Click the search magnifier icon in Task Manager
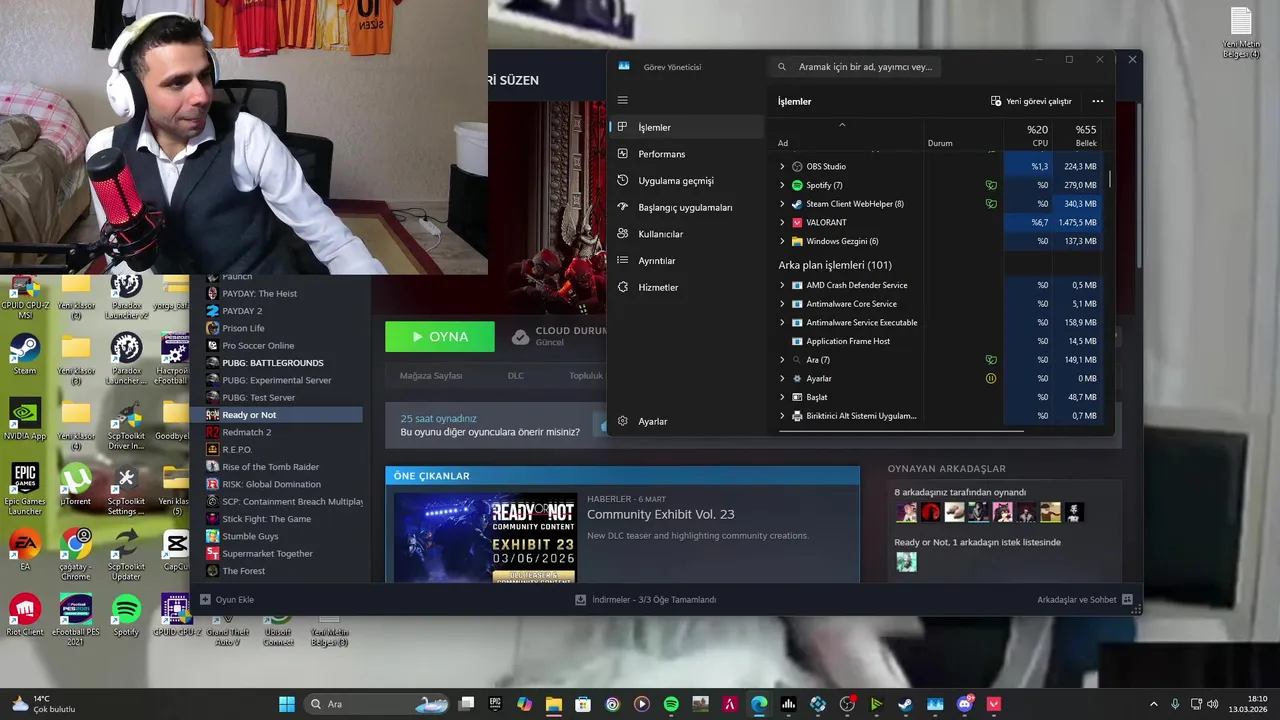The image size is (1280, 720). point(782,67)
